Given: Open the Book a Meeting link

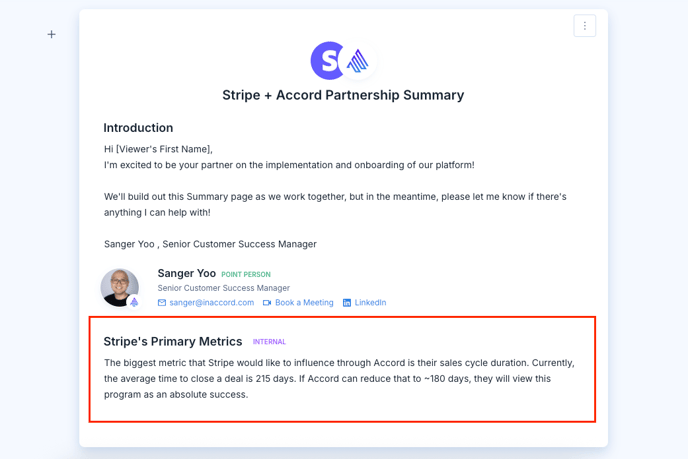Looking at the screenshot, I should (x=304, y=303).
